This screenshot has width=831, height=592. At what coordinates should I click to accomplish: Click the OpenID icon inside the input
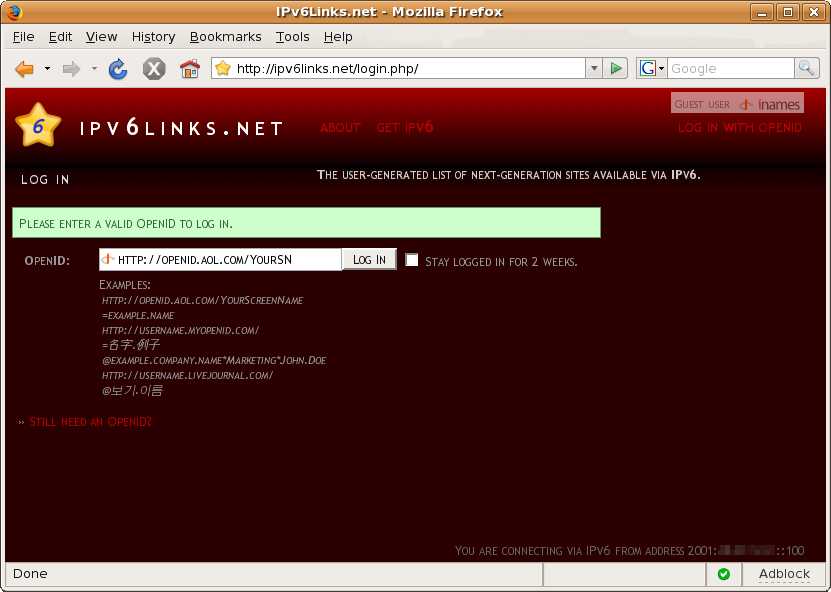108,259
